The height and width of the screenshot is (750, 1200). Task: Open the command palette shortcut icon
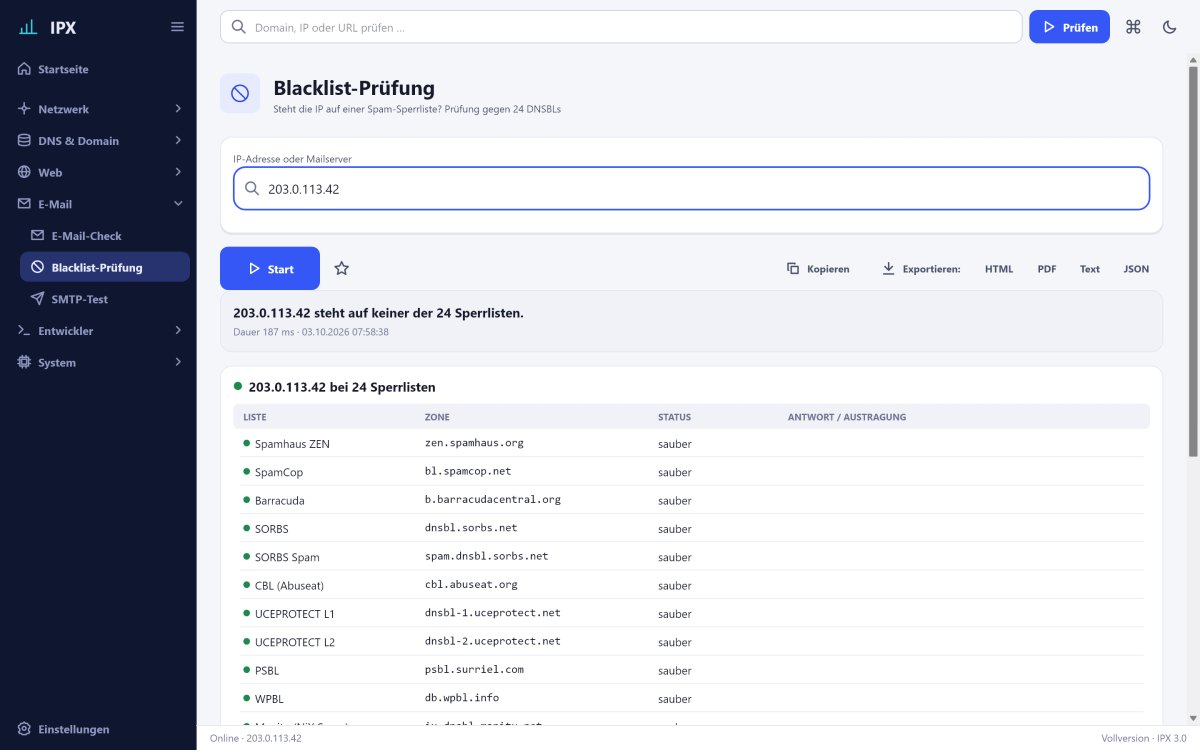[1133, 27]
